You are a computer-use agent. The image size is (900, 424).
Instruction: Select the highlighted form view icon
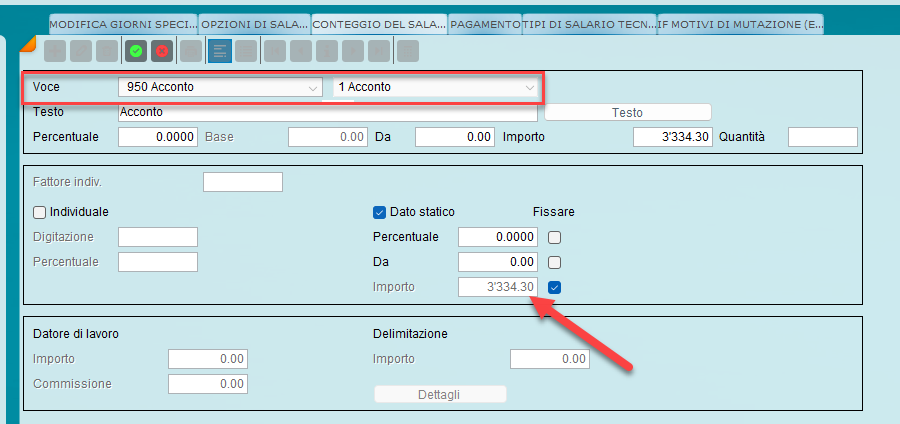point(220,50)
